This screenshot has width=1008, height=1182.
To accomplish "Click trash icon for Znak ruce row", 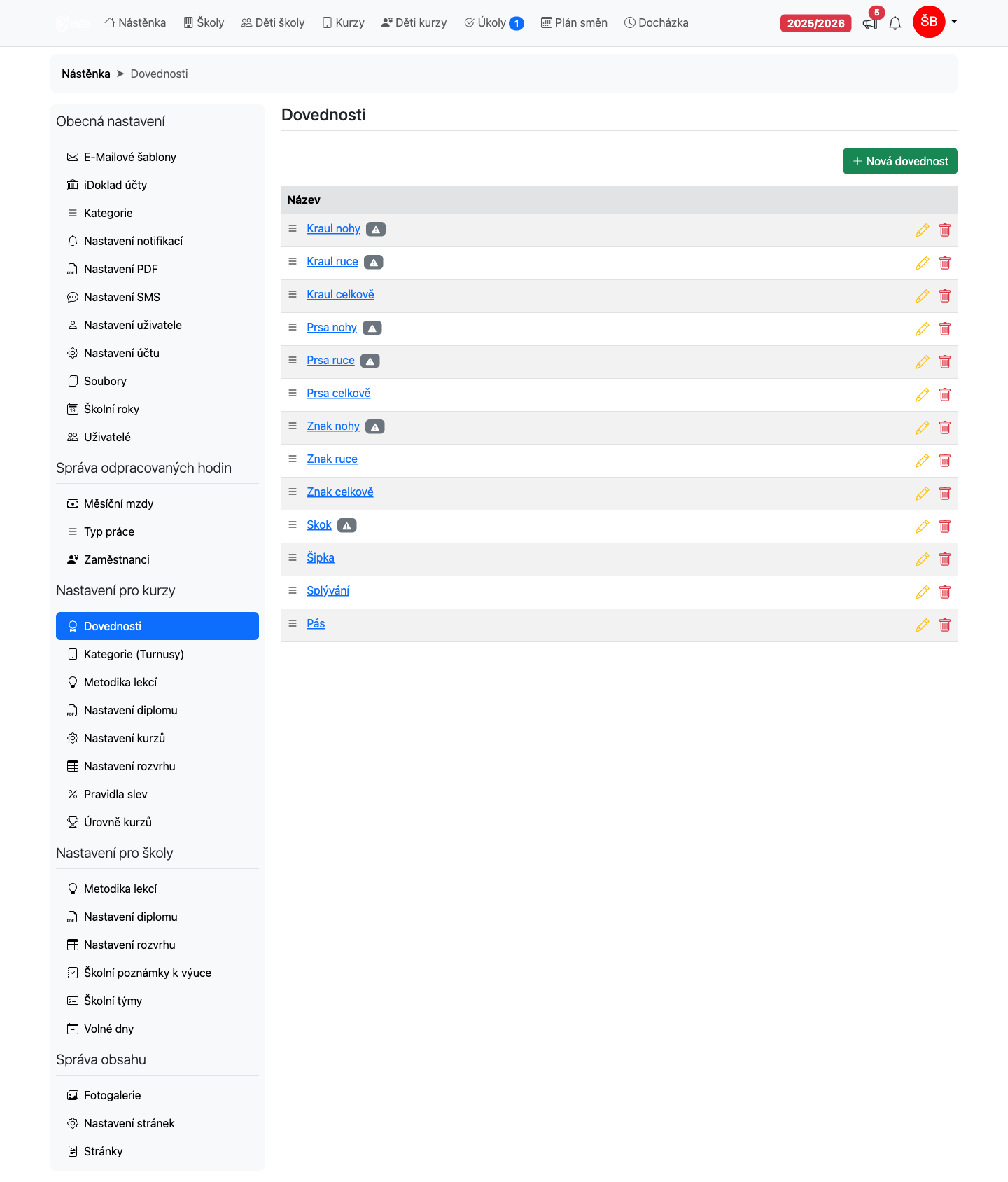I will [x=945, y=461].
